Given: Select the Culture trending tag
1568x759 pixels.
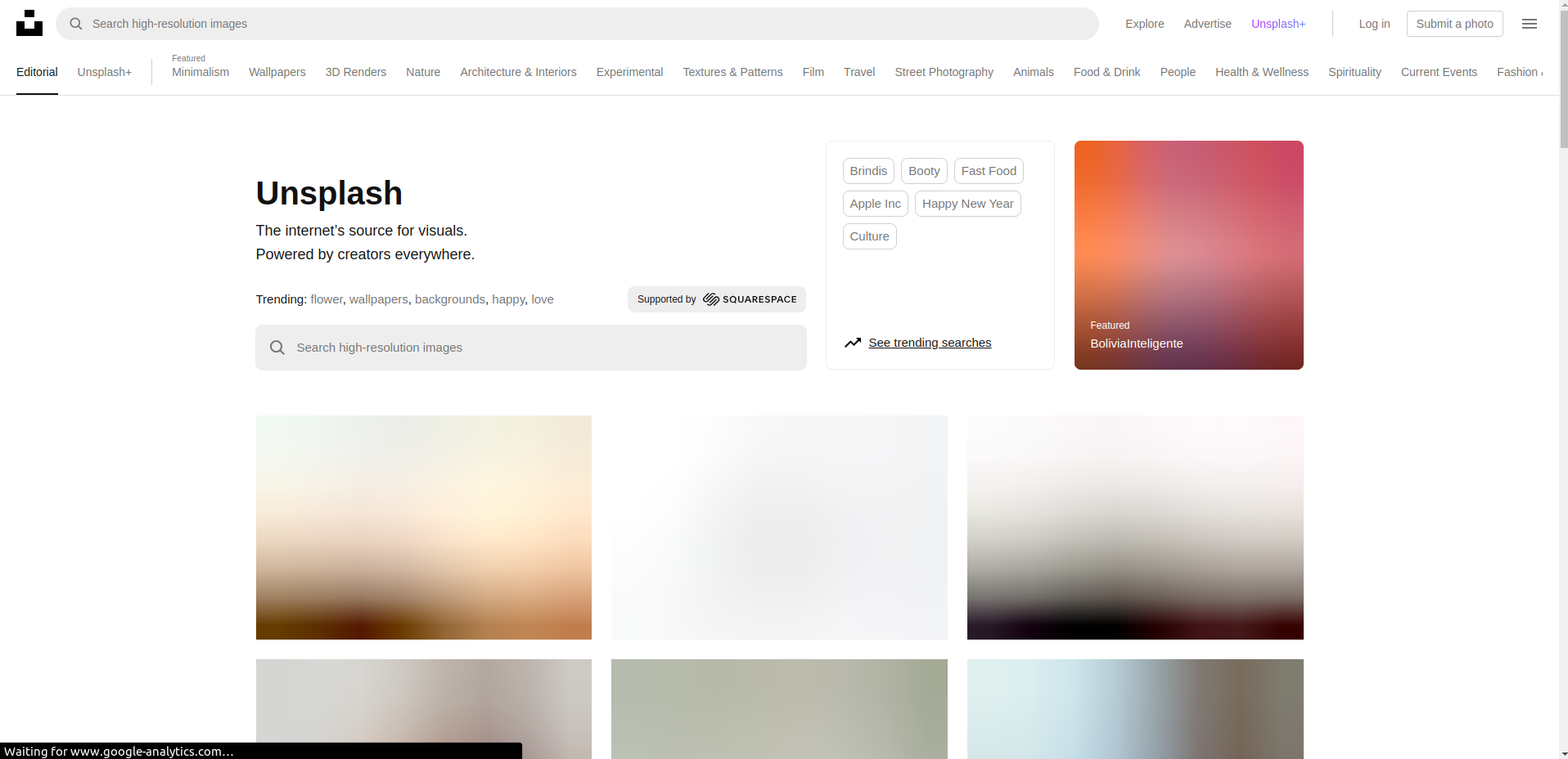Looking at the screenshot, I should coord(869,236).
